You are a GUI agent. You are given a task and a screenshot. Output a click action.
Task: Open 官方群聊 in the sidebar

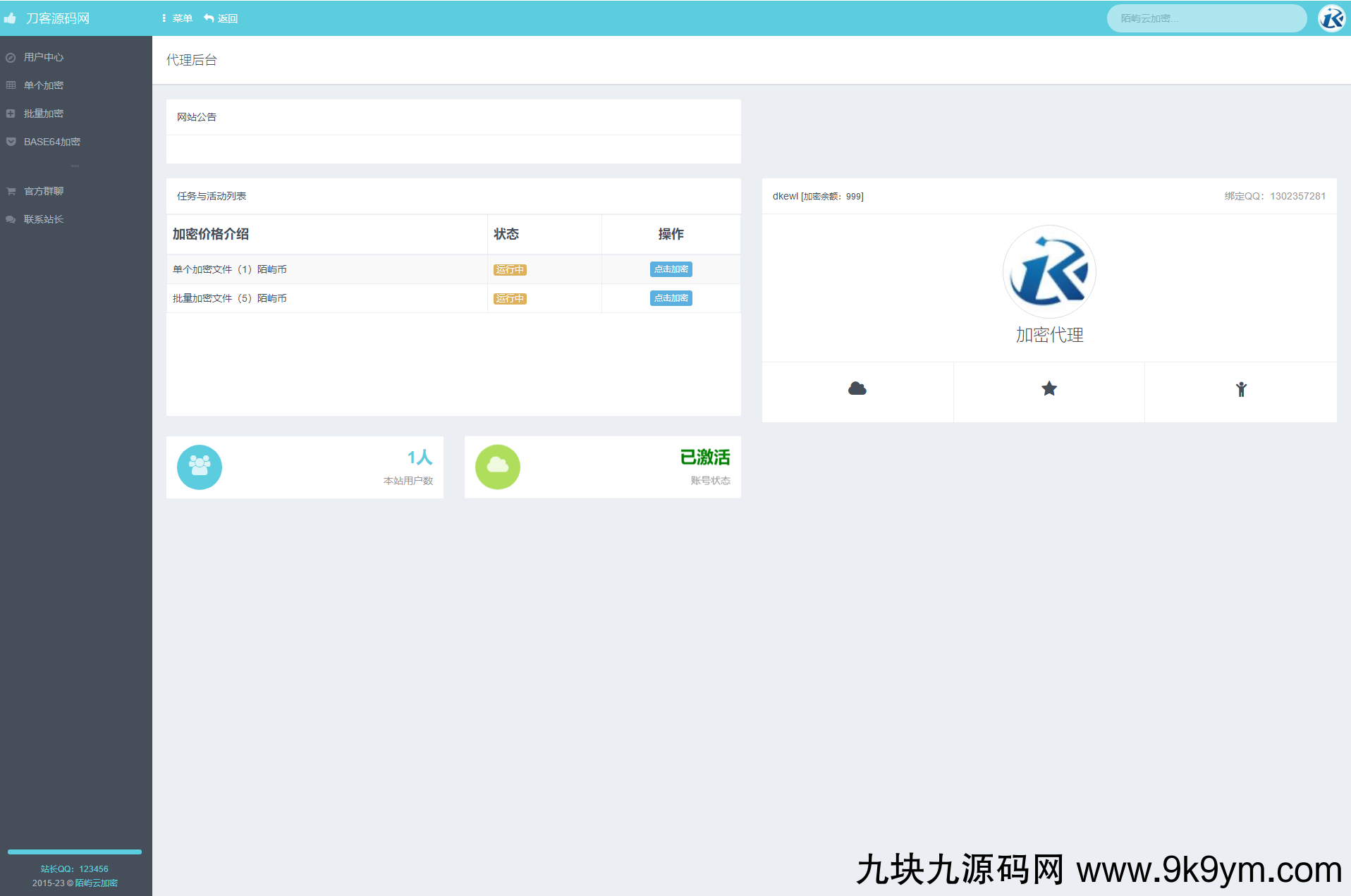(44, 191)
